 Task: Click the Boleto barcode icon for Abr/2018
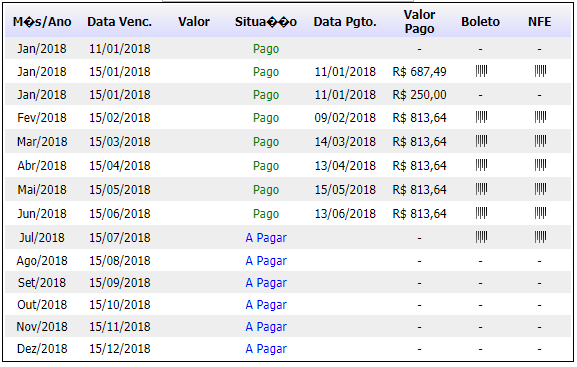point(481,165)
